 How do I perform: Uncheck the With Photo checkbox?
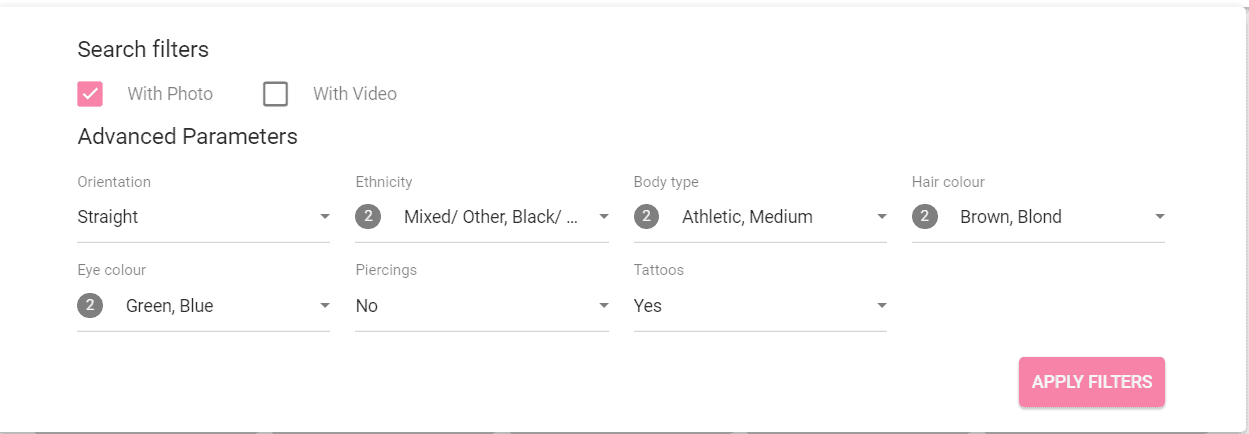90,94
